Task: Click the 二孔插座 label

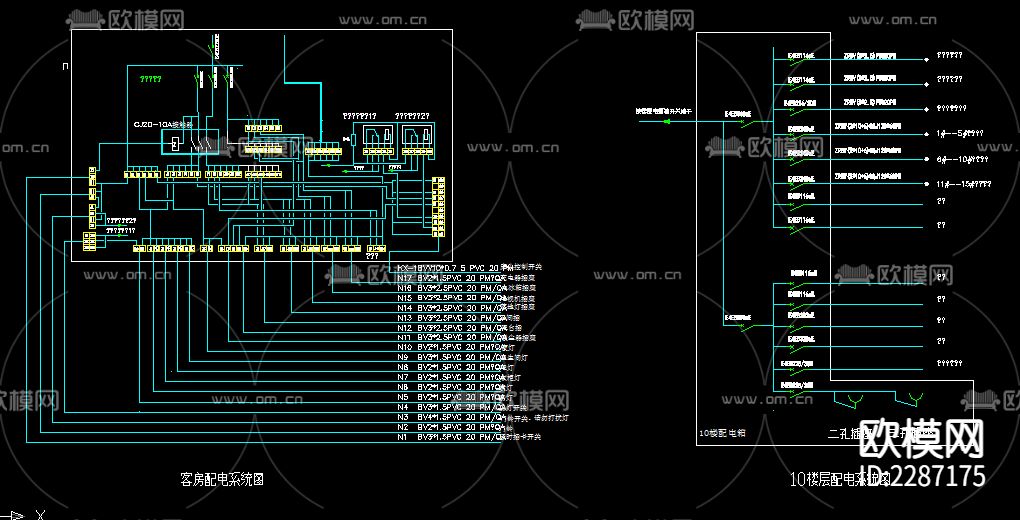Action: coord(852,432)
